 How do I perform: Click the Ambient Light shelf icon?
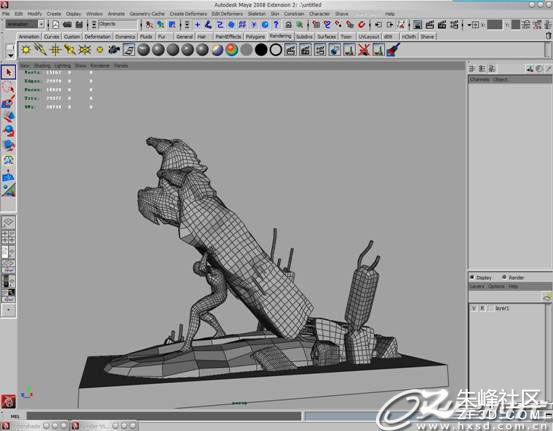click(x=26, y=50)
